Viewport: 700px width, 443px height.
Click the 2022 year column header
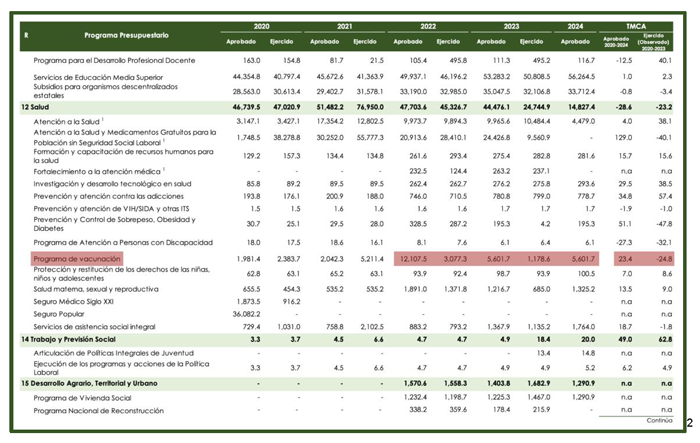[429, 26]
